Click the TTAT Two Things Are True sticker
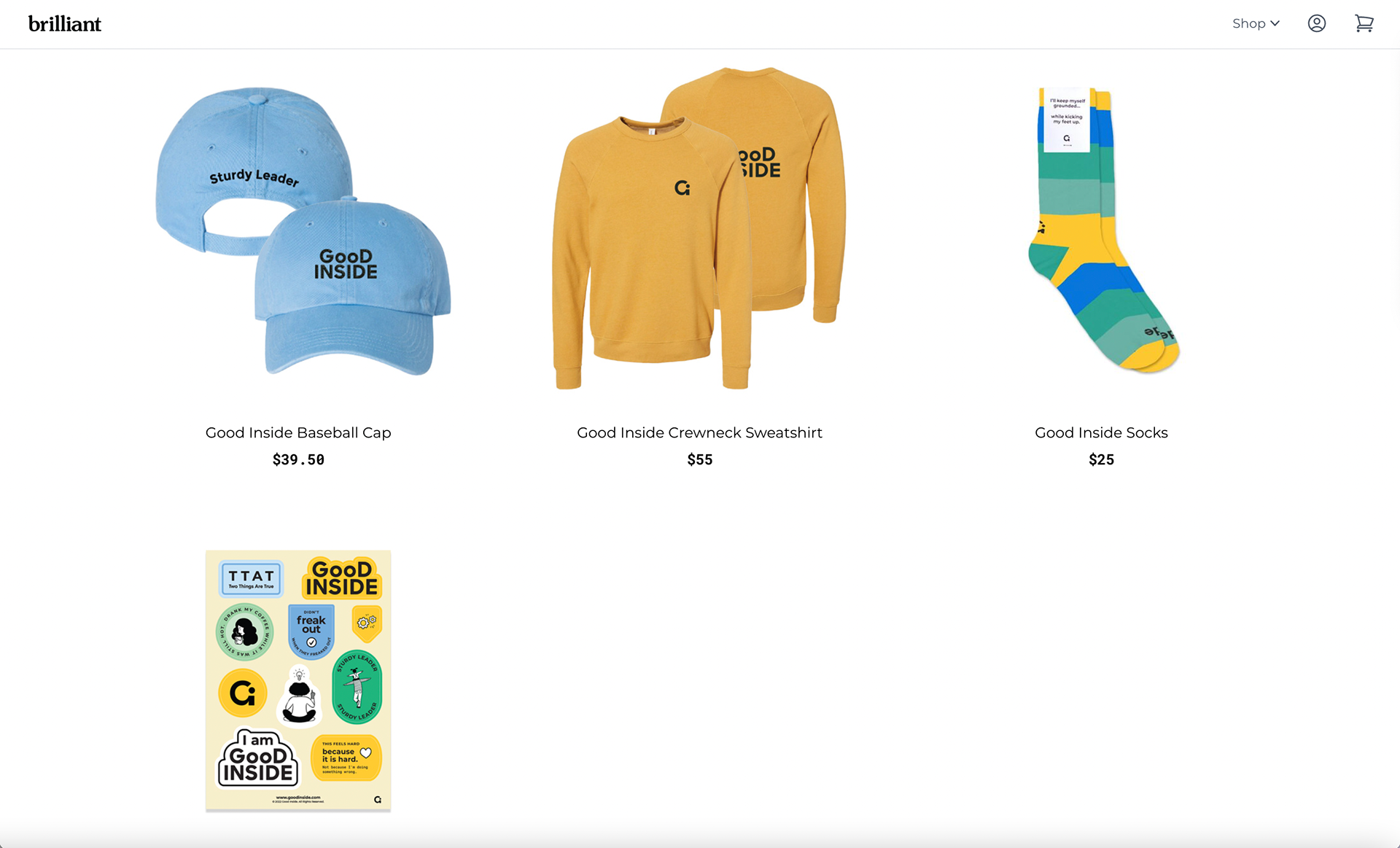 pos(251,579)
